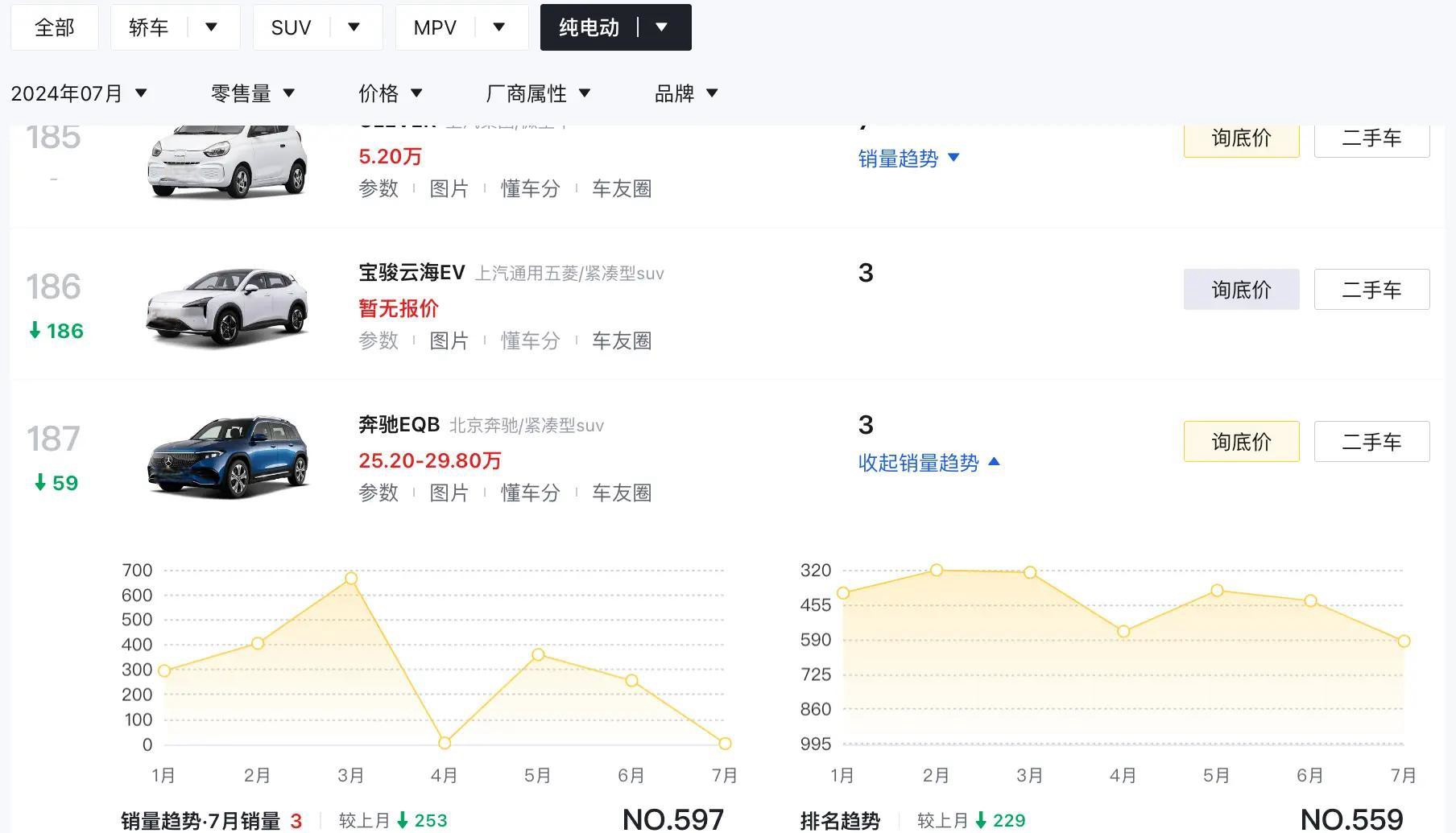Open the 奔驰EQB model title
The image size is (1456, 833).
[399, 425]
